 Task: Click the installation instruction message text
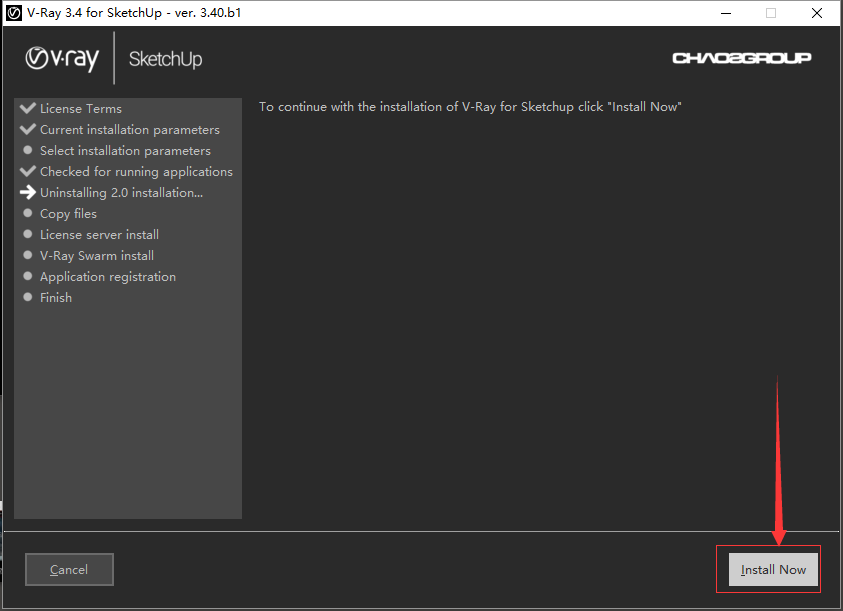tap(469, 106)
